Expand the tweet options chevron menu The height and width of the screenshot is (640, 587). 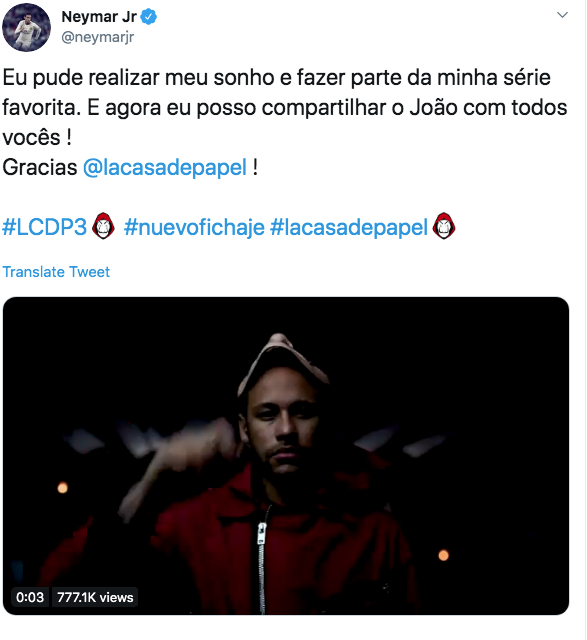click(563, 15)
